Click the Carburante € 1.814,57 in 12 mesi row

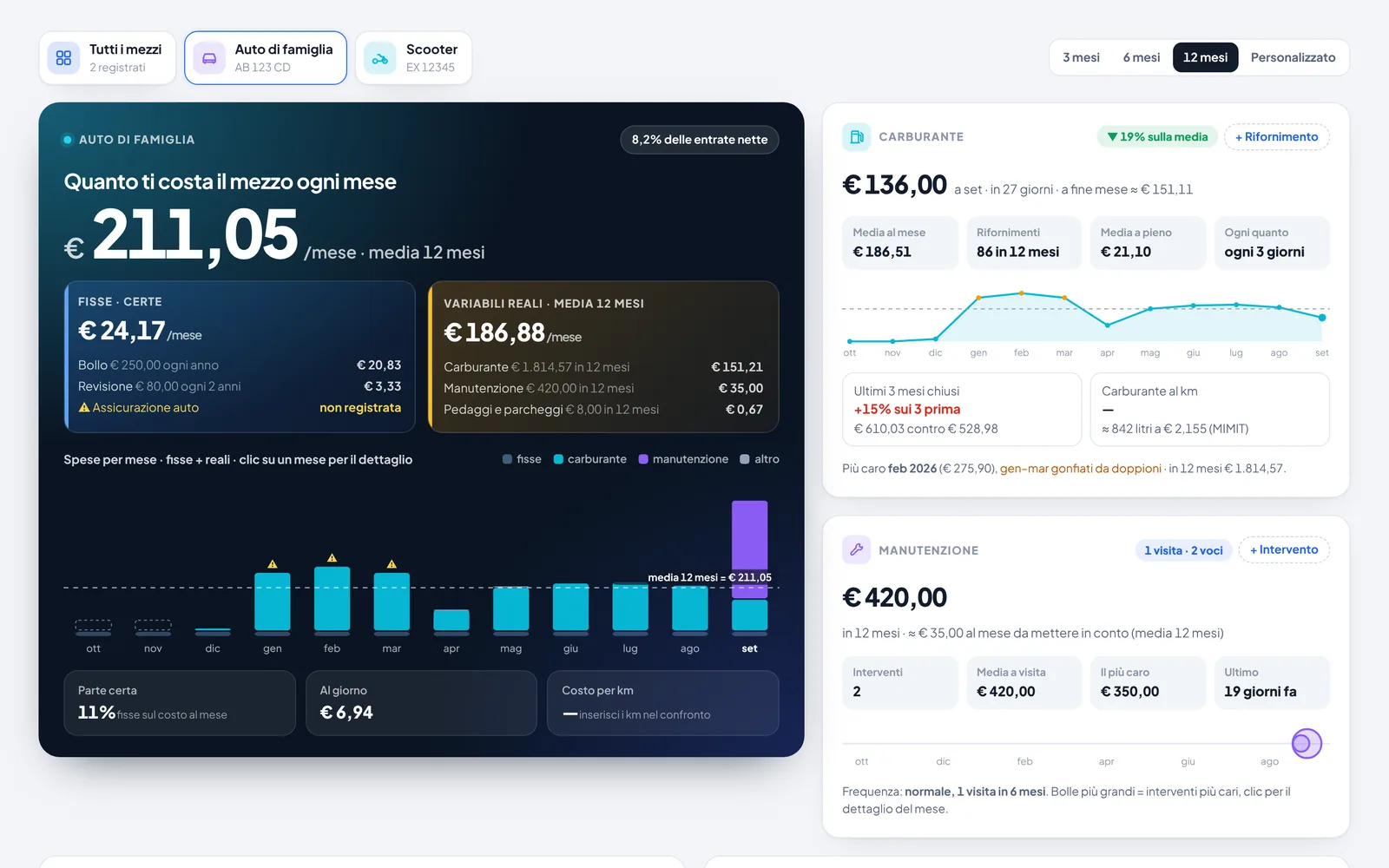[x=603, y=367]
